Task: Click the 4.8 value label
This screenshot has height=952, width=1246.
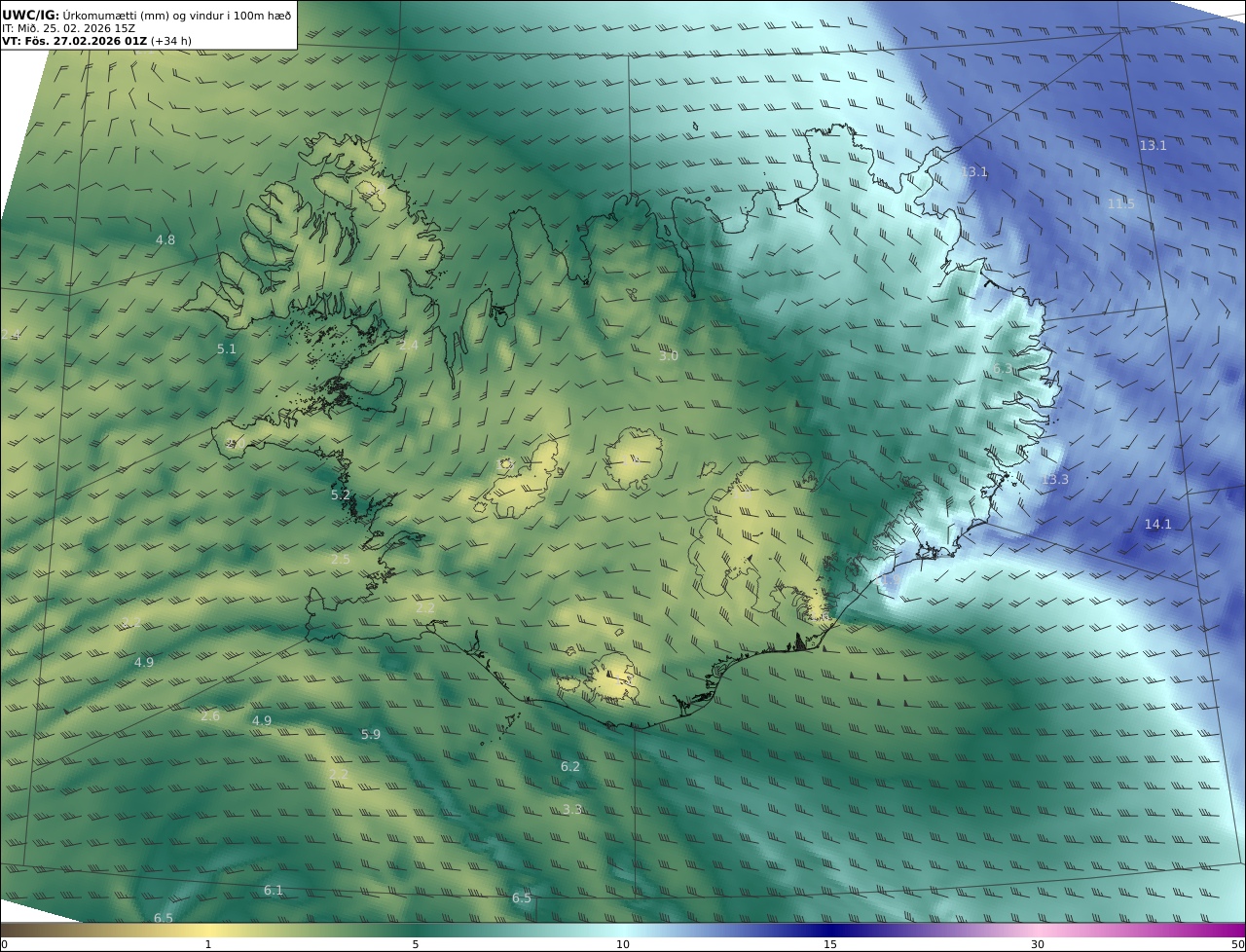Action: [x=165, y=239]
